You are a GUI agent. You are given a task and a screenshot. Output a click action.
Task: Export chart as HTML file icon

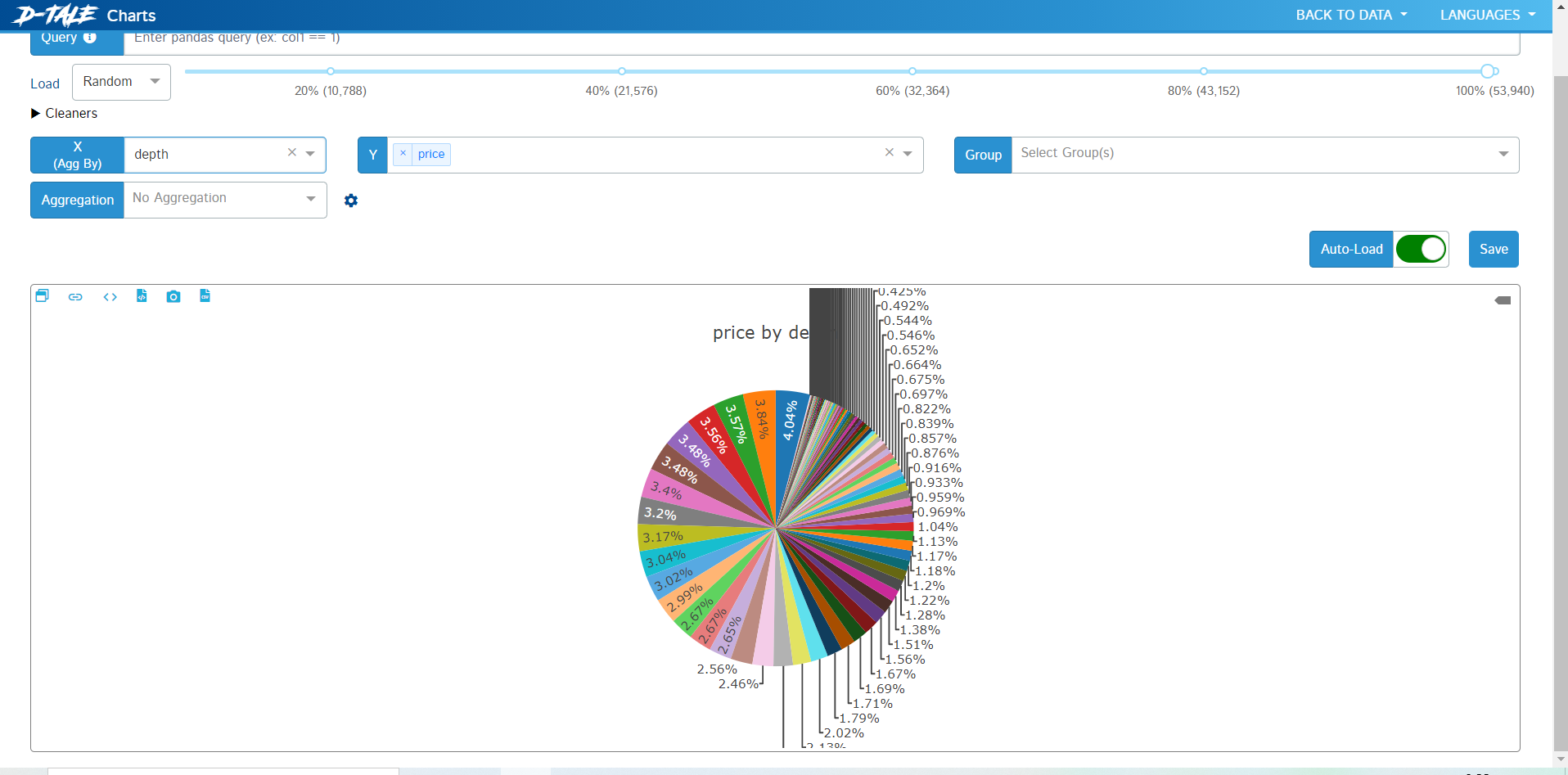point(142,296)
